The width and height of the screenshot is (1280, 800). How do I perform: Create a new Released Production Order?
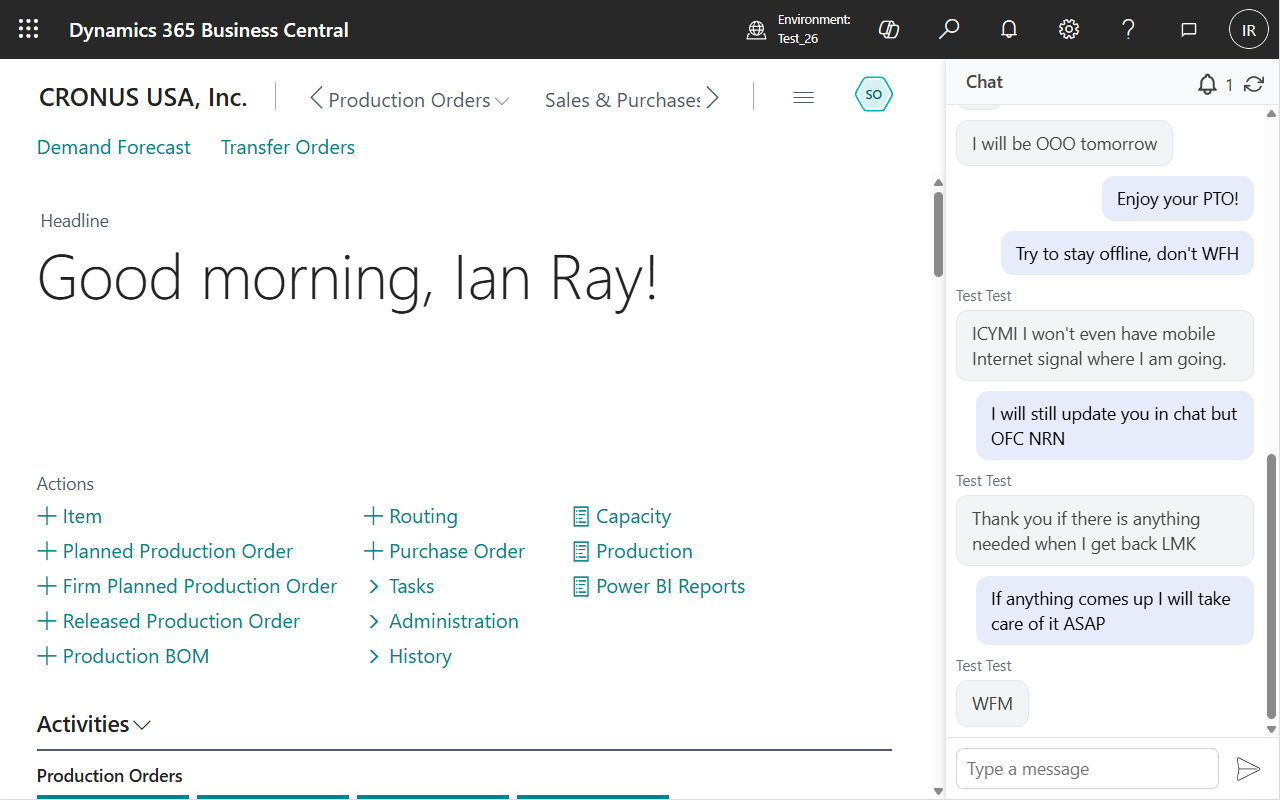coord(180,621)
